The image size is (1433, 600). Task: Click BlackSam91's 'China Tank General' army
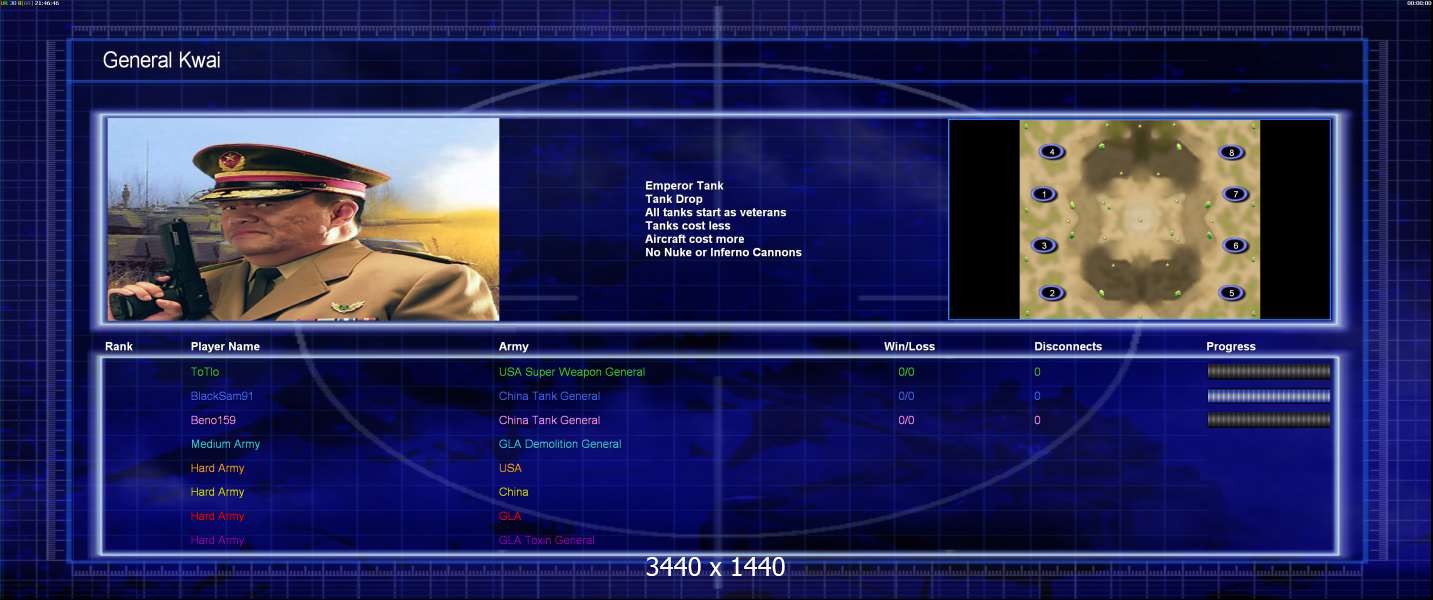pos(549,396)
